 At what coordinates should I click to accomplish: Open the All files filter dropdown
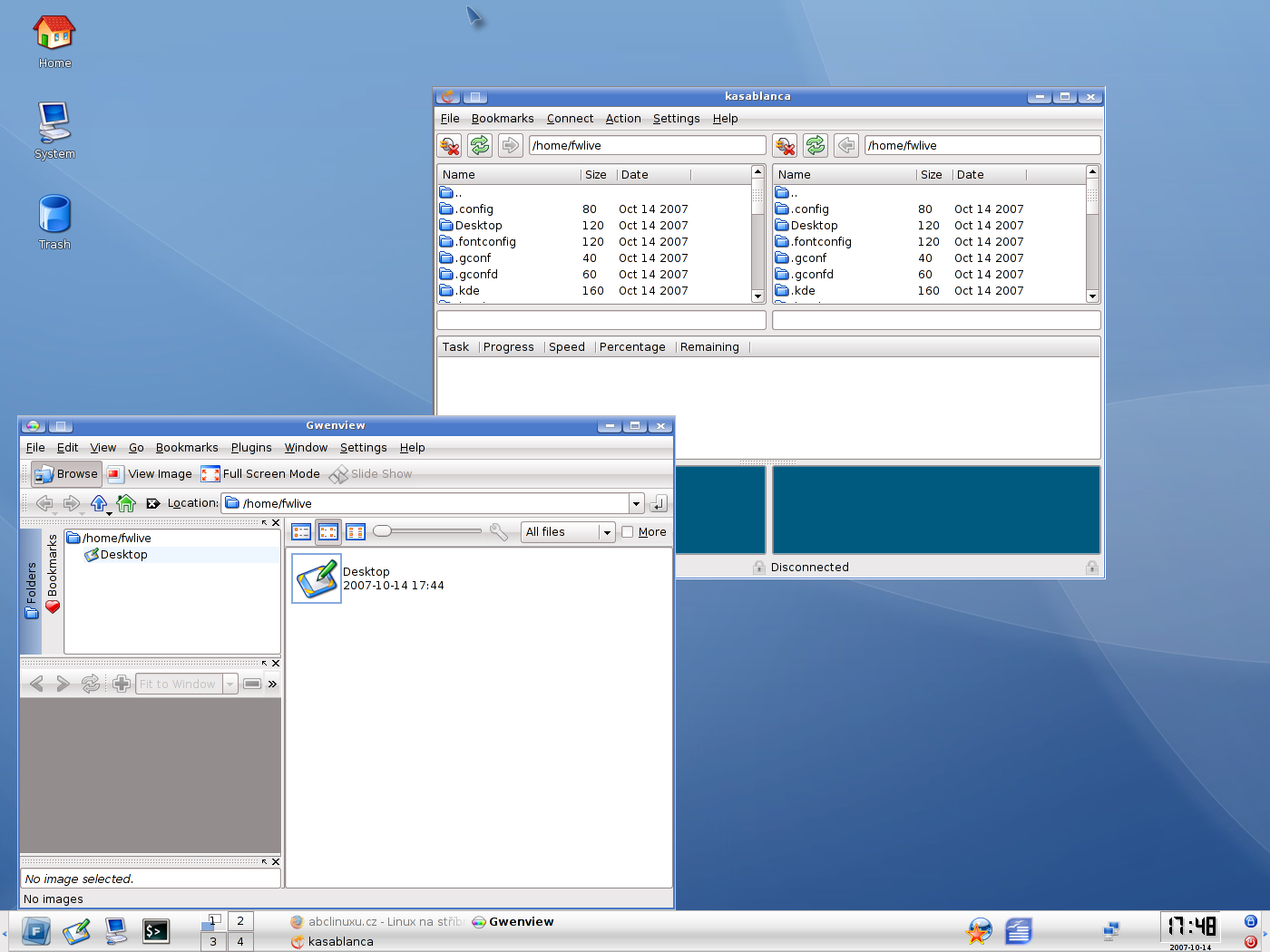click(x=568, y=532)
